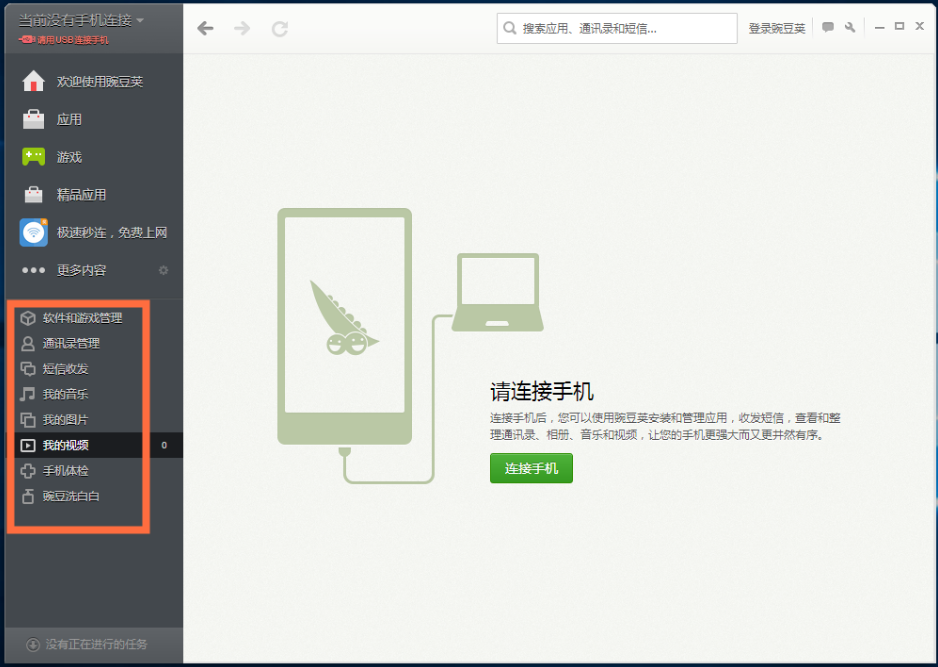Open the wrench settings icon
938x667 pixels.
(850, 27)
